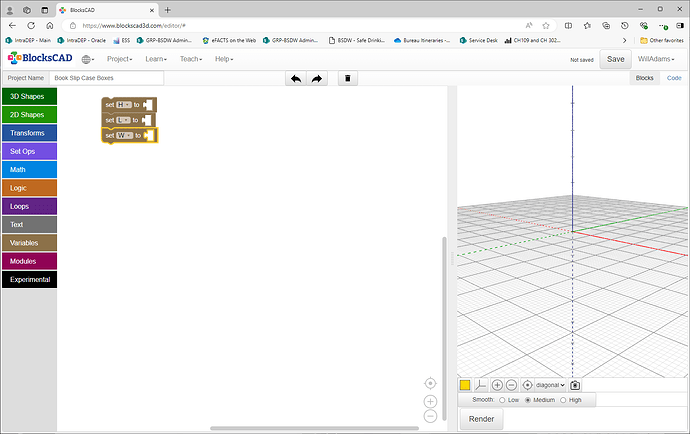
Task: Switch to the Code tab
Action: point(674,78)
